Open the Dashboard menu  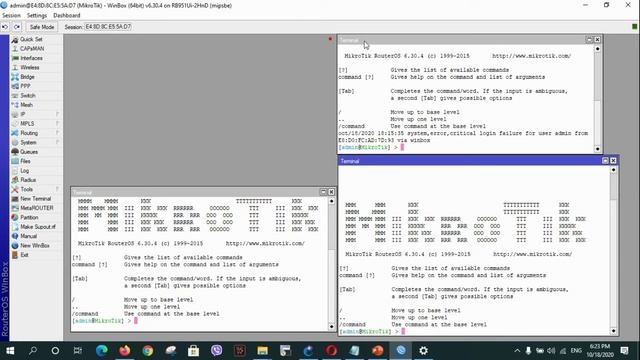point(67,16)
